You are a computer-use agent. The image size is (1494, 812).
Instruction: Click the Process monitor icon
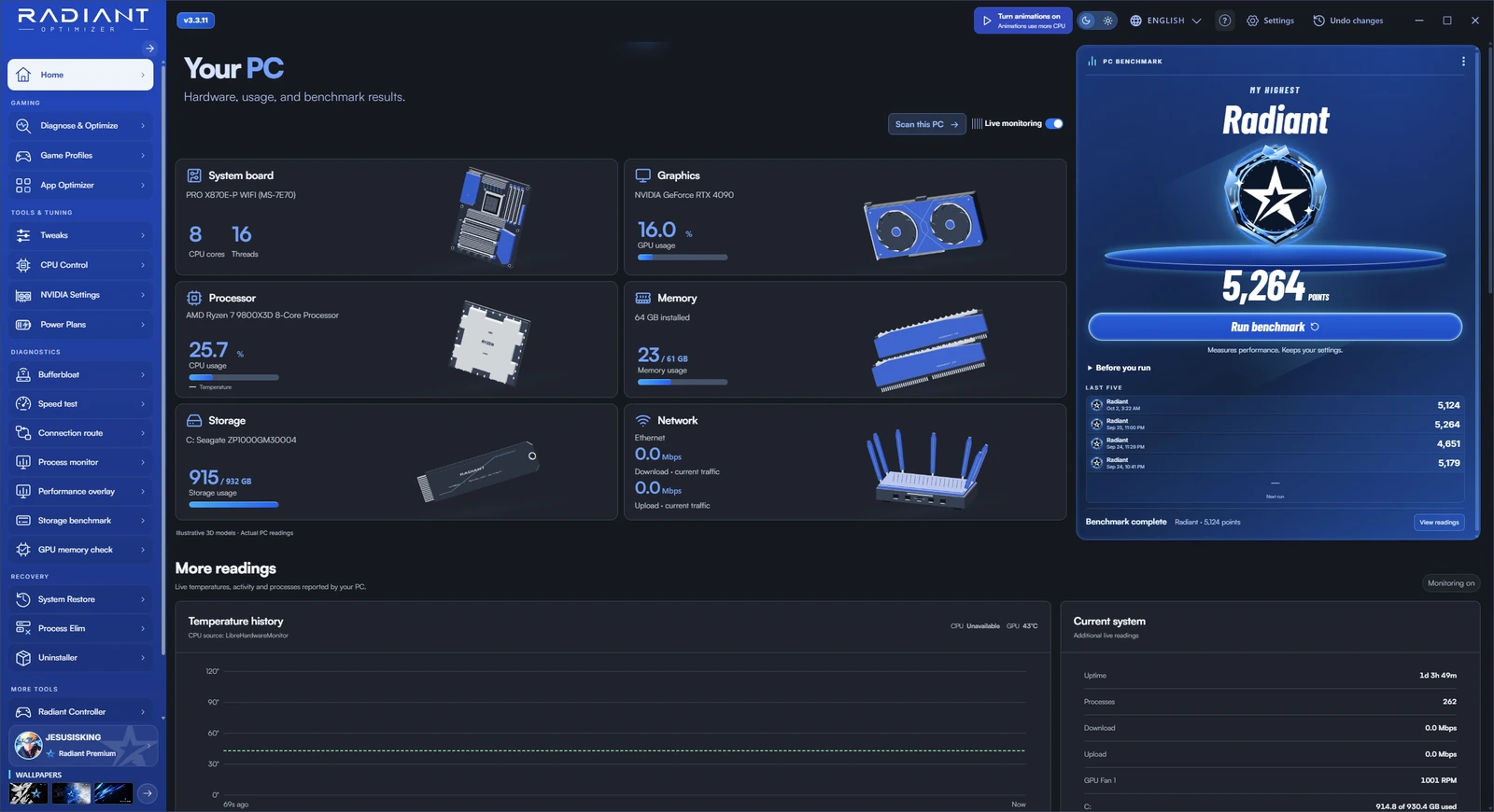[x=23, y=462]
